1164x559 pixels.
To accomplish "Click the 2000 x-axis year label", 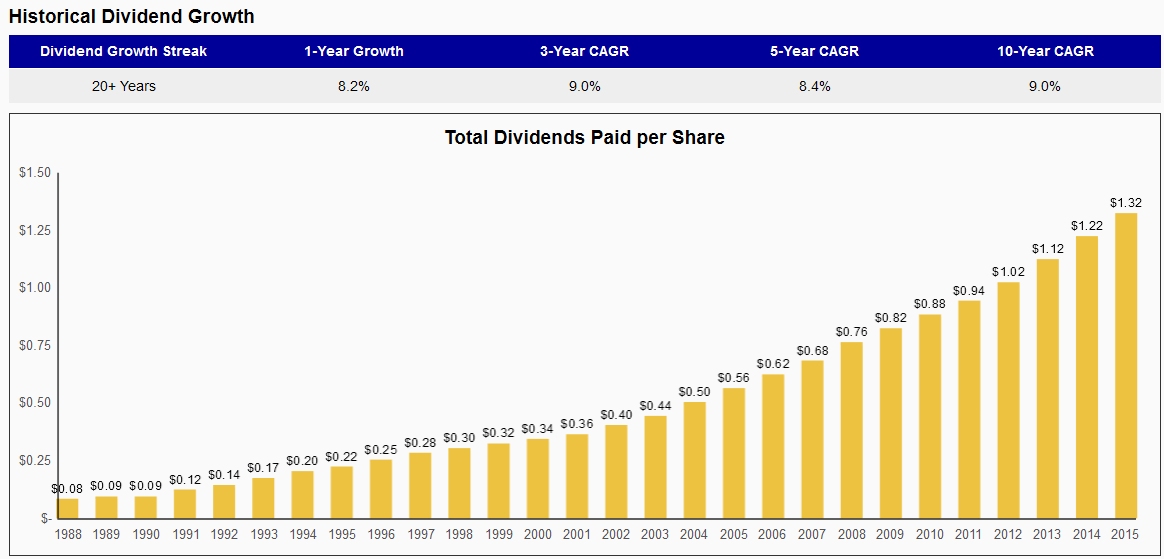I will tap(538, 533).
